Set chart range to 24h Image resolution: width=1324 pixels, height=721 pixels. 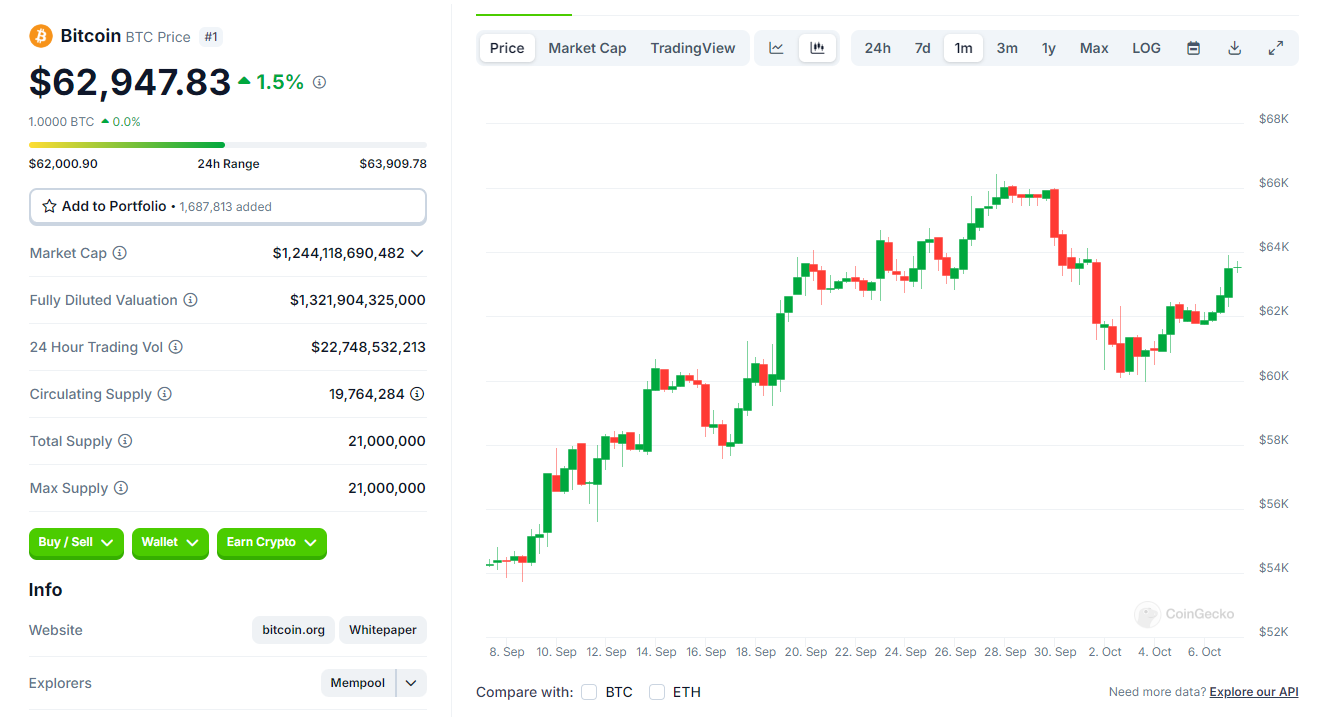(878, 48)
